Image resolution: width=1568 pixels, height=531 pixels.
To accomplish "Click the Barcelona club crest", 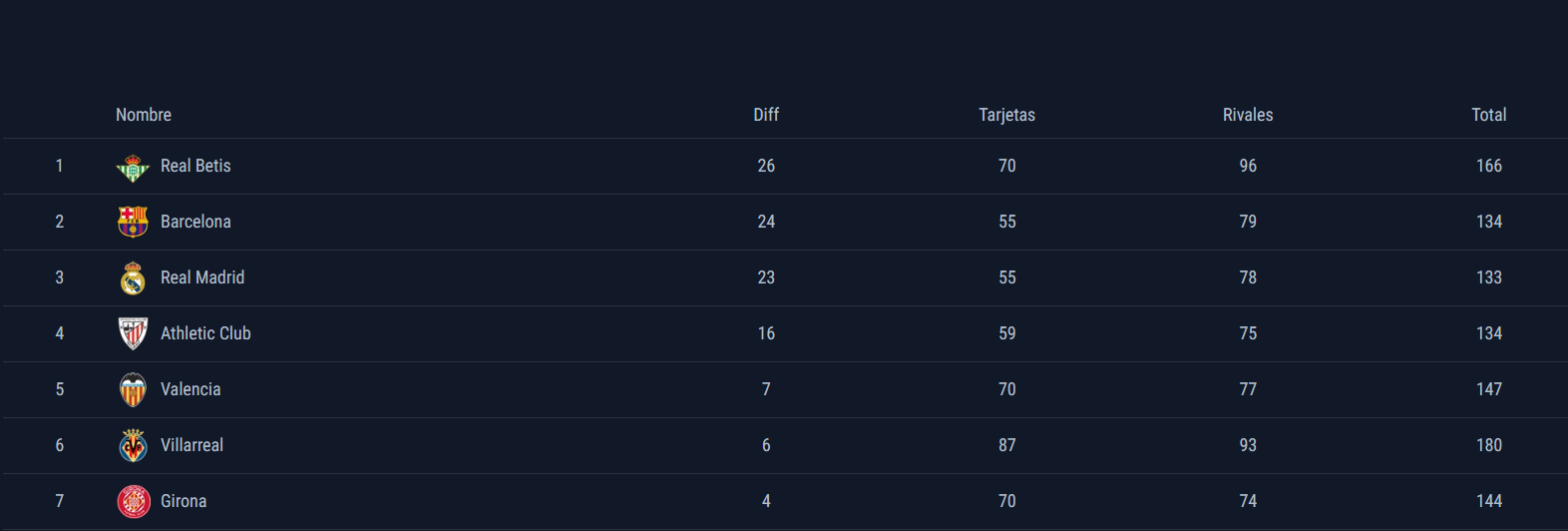I will click(133, 222).
